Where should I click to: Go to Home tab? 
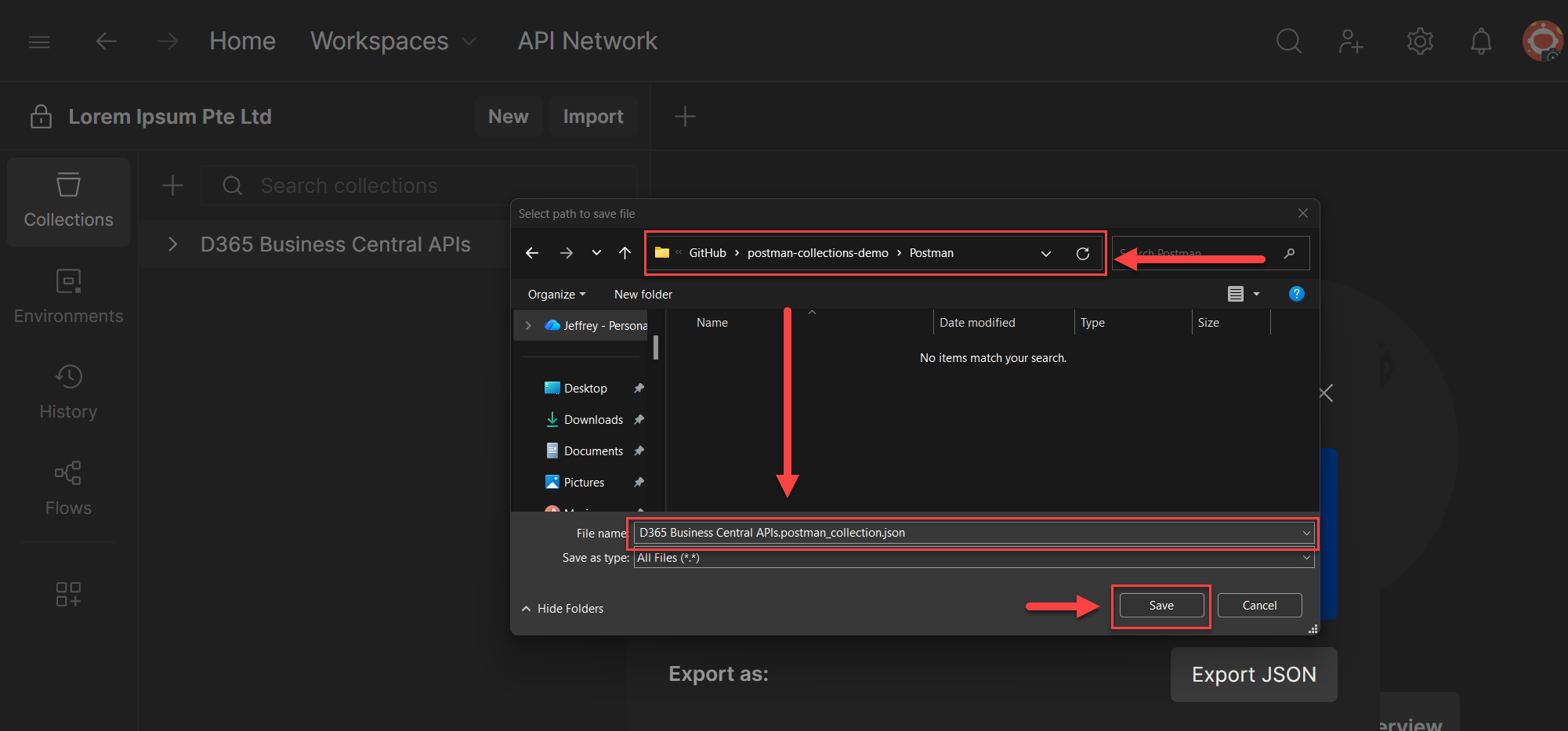coord(242,41)
